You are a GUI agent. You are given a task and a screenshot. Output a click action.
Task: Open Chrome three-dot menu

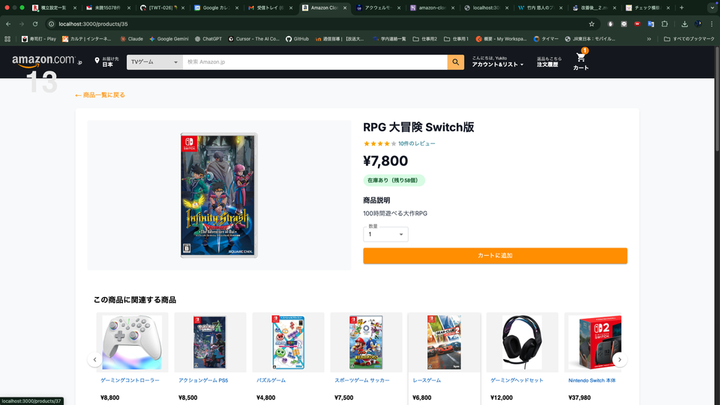(x=712, y=24)
